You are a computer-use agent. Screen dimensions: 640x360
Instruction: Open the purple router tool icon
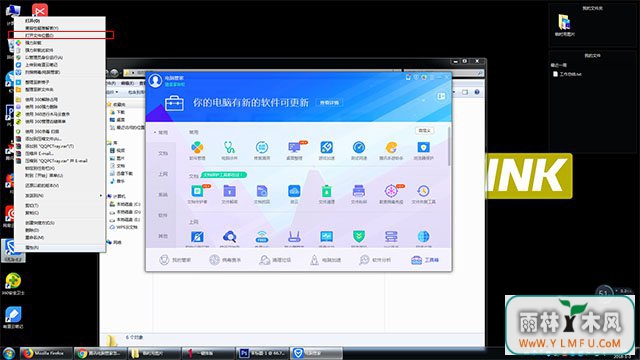[x=294, y=237]
